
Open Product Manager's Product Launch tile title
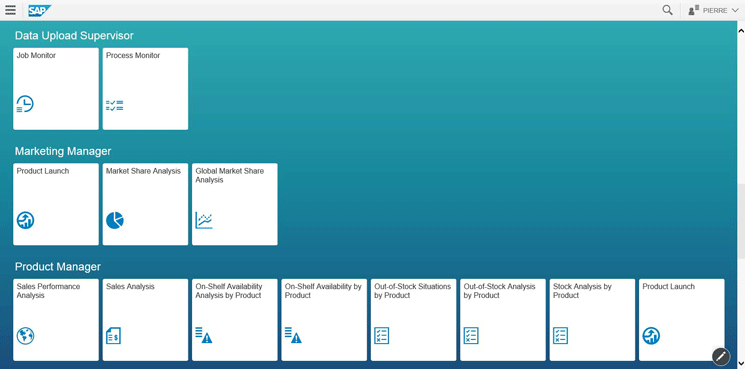[669, 286]
